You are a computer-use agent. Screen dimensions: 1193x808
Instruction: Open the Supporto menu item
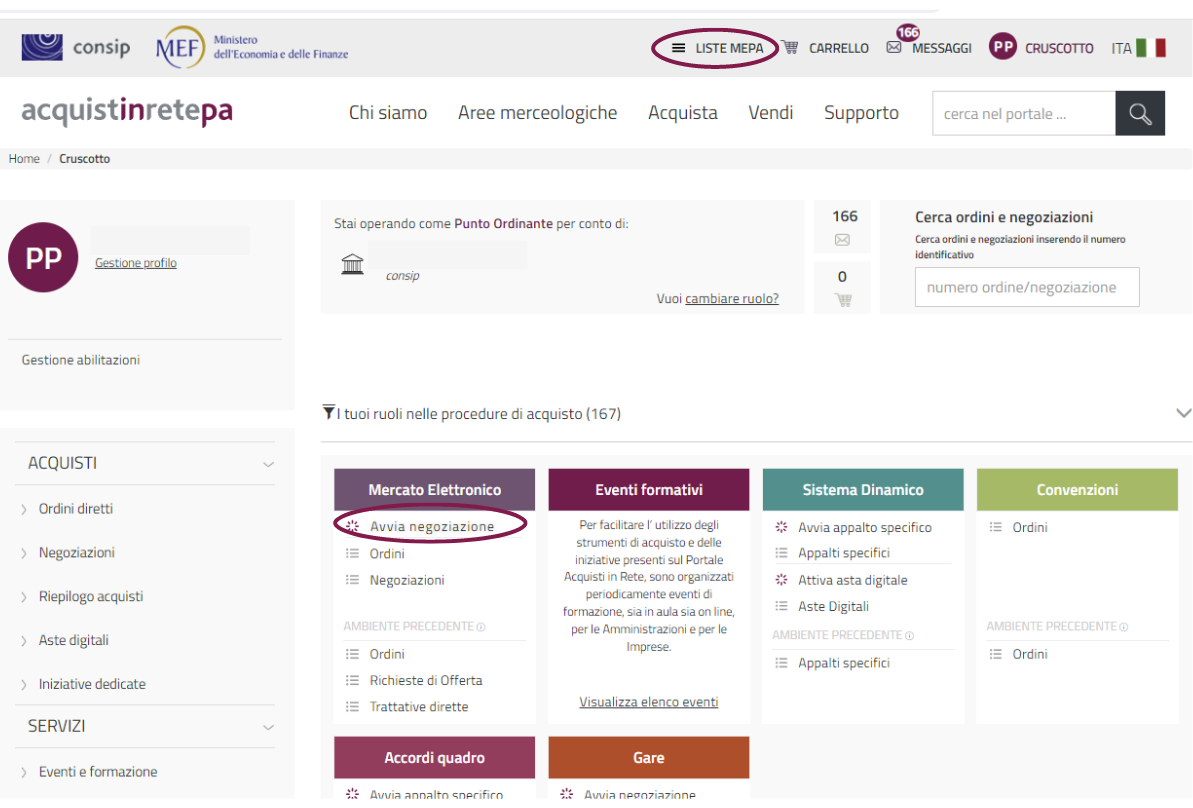click(861, 113)
